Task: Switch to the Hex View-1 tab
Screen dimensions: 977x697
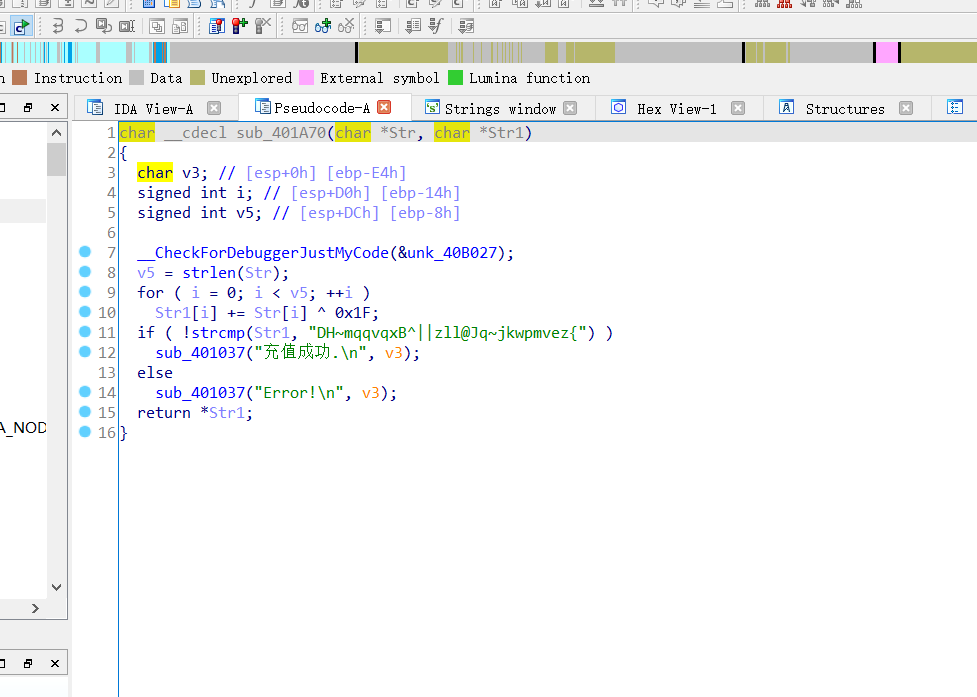Action: [x=677, y=109]
